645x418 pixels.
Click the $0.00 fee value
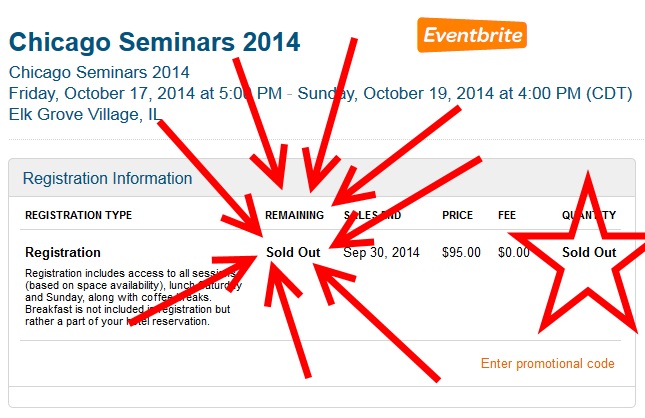[x=514, y=252]
